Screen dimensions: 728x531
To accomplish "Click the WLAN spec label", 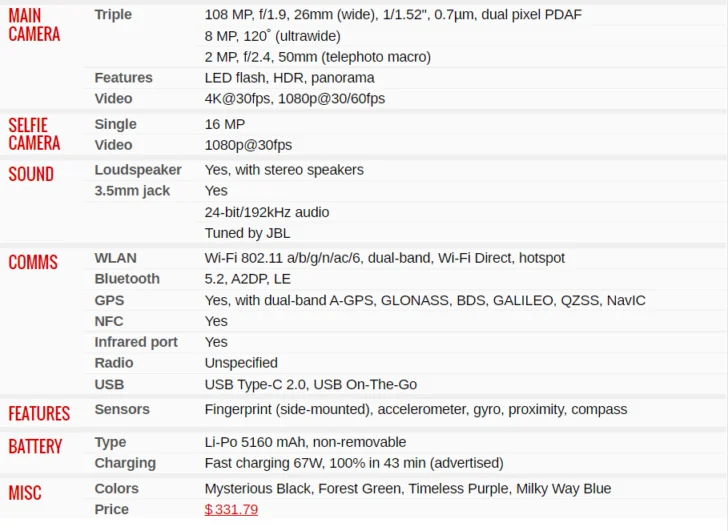I will coord(116,258).
